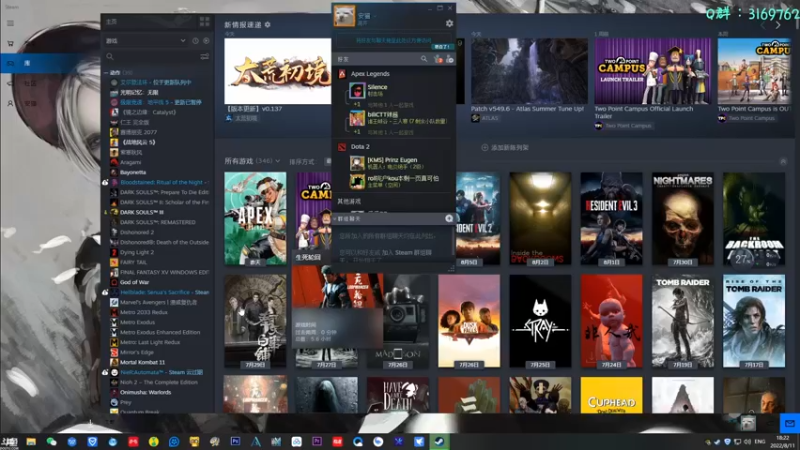Screen dimensions: 800x450
Task: Click the green button under chat notice
Action: (x=442, y=47)
